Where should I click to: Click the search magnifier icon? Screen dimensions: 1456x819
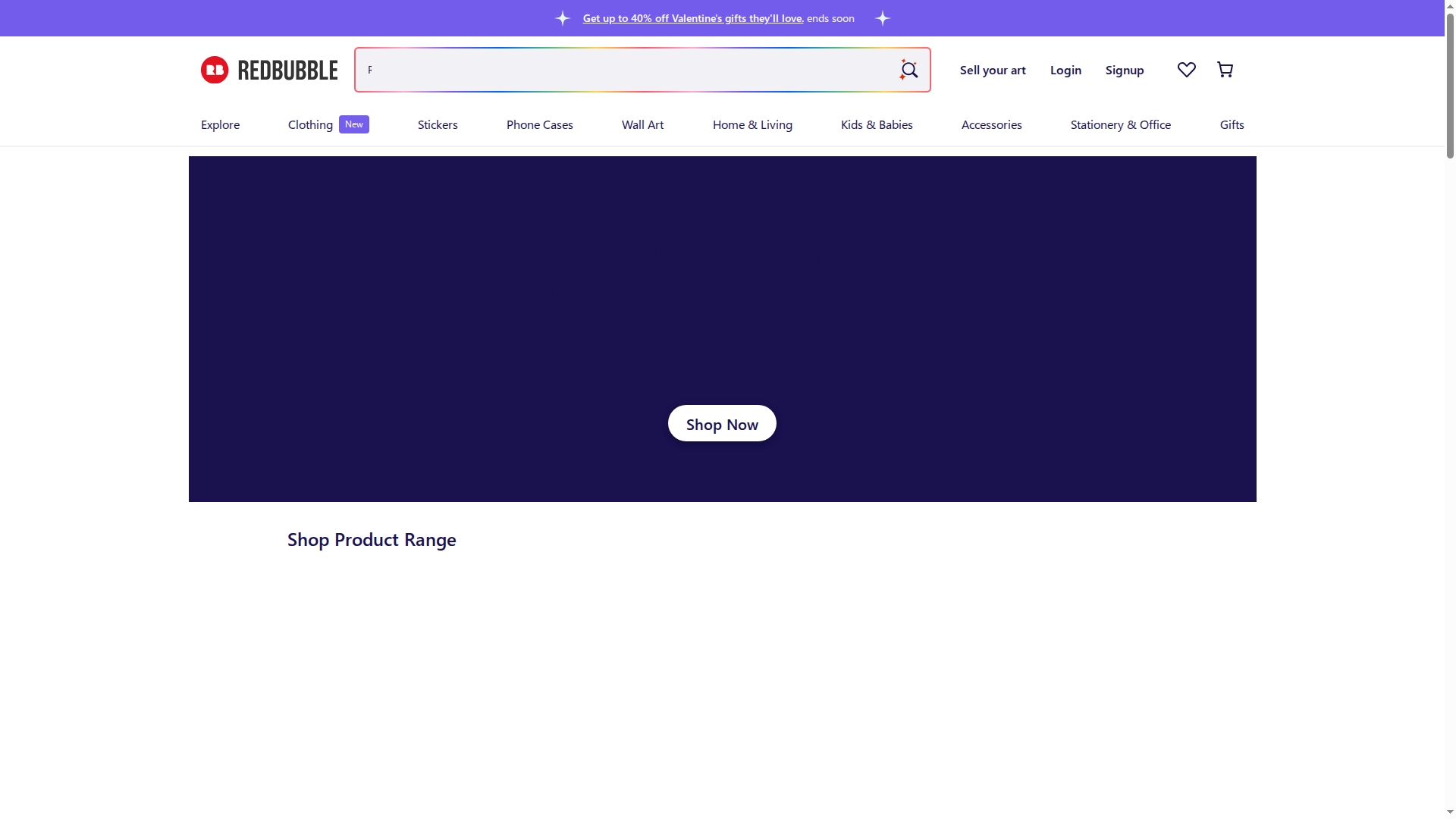coord(909,70)
